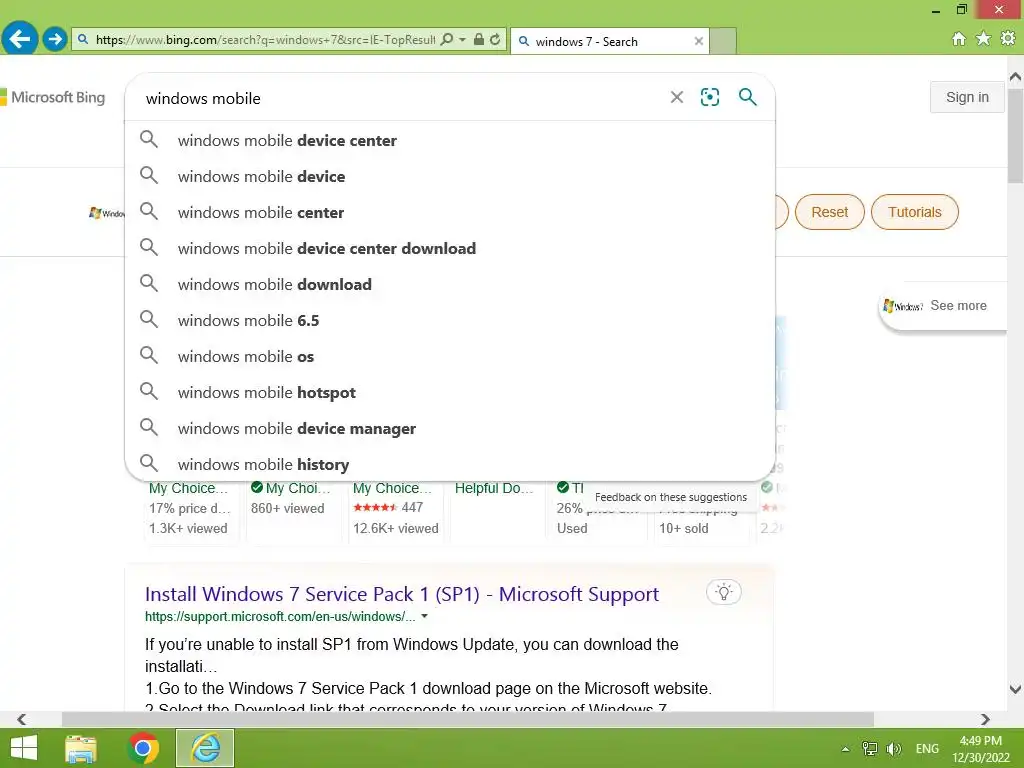Open Favorites star icon

tap(983, 39)
